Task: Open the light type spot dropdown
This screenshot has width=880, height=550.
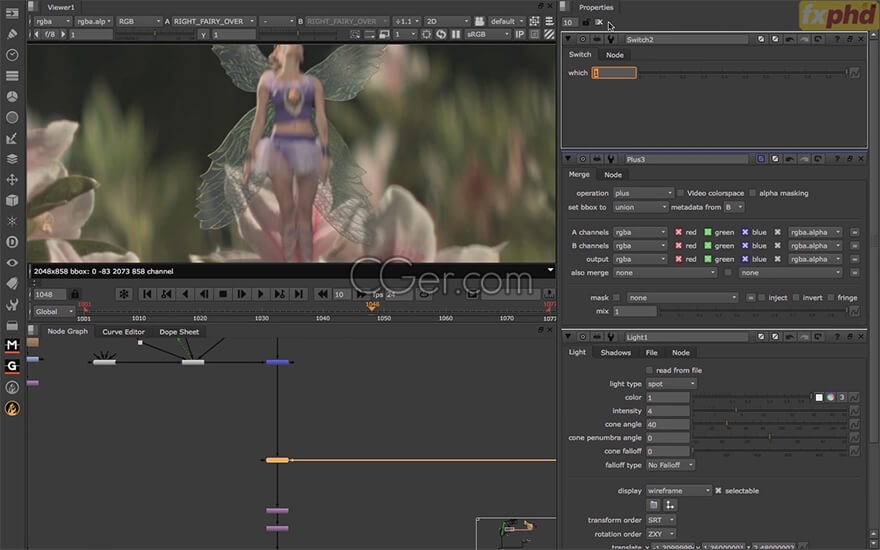Action: (671, 384)
